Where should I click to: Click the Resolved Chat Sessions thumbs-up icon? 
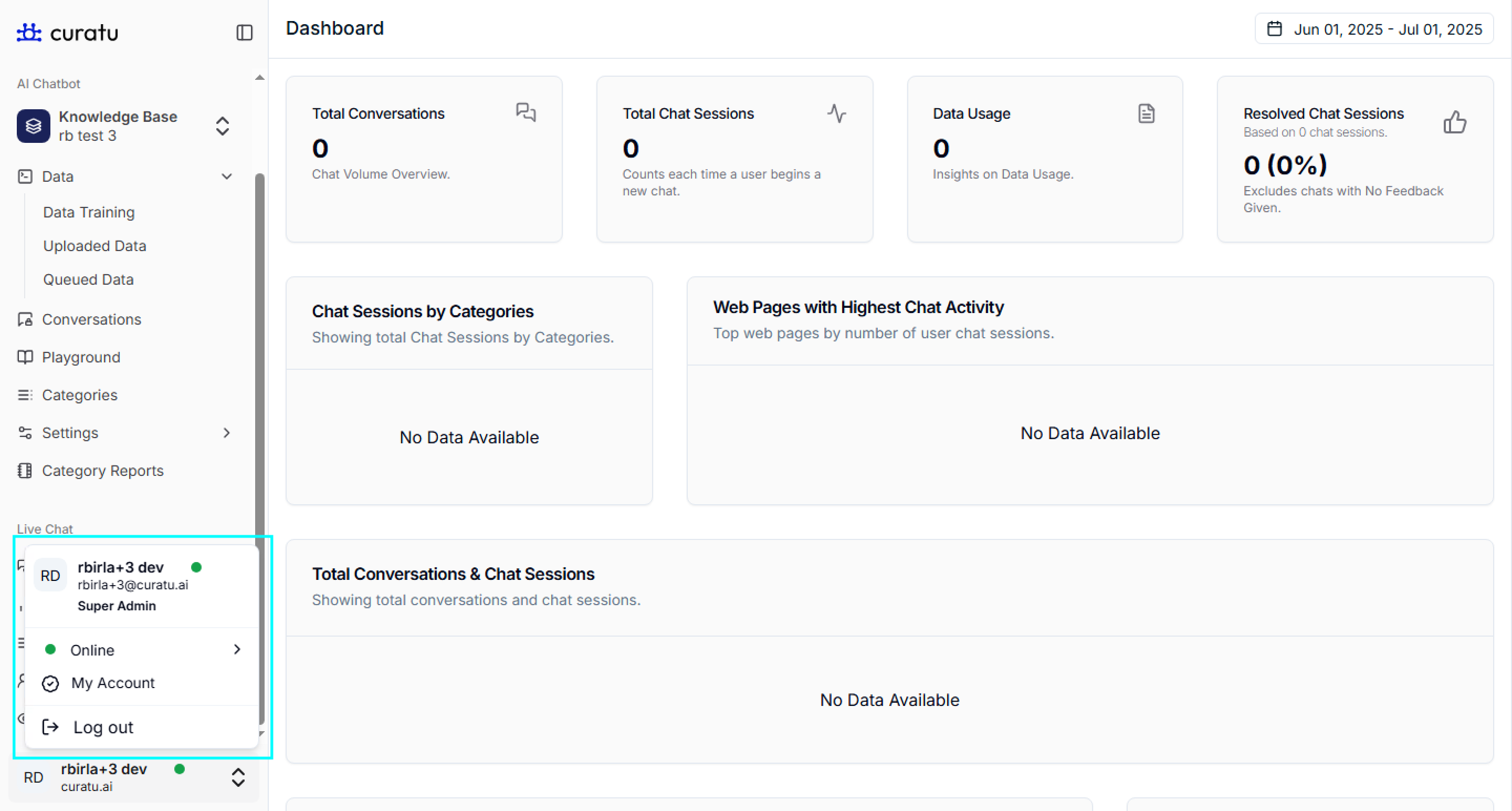(x=1454, y=122)
